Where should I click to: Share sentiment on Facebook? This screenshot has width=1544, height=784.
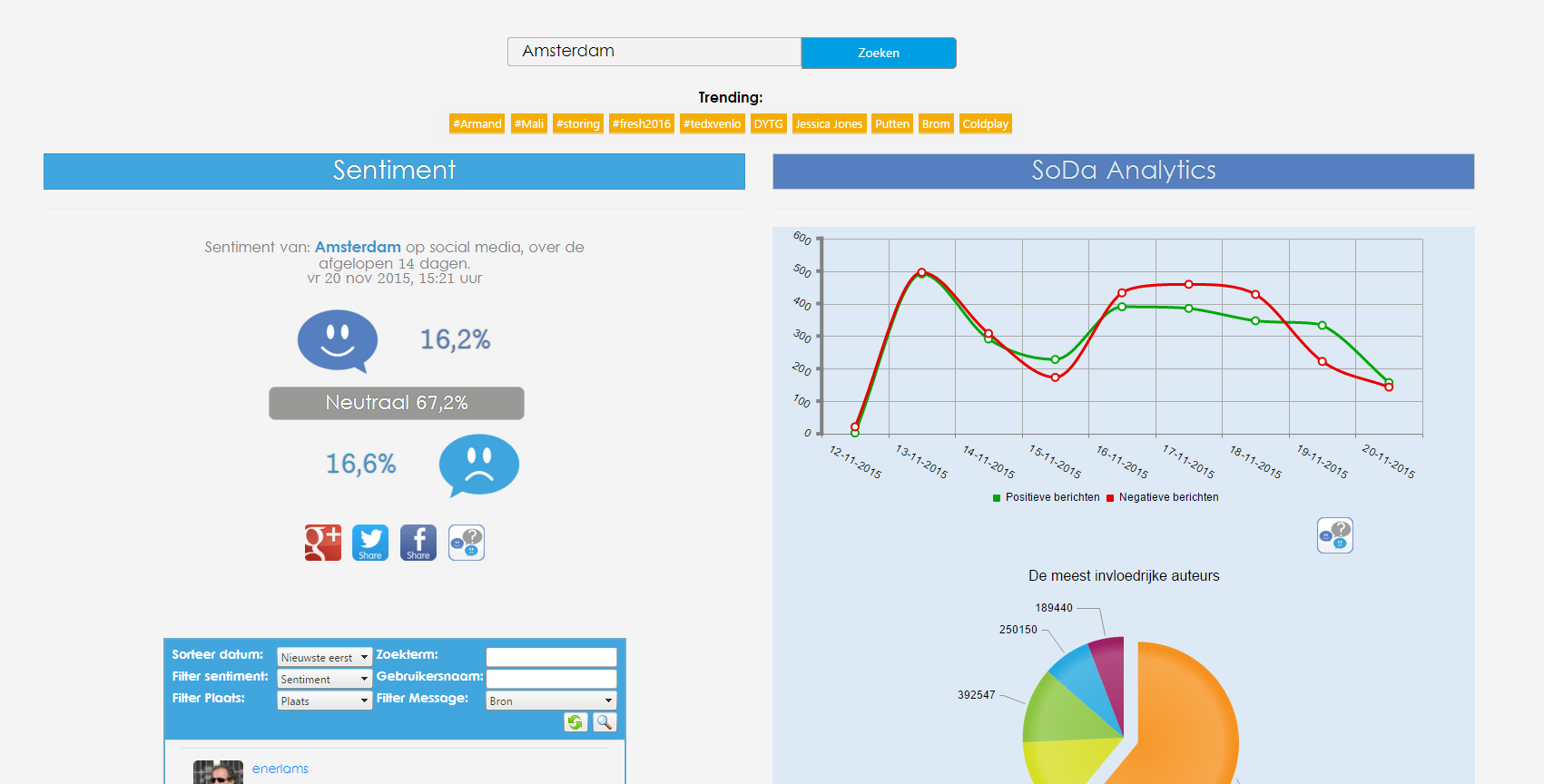[x=418, y=543]
